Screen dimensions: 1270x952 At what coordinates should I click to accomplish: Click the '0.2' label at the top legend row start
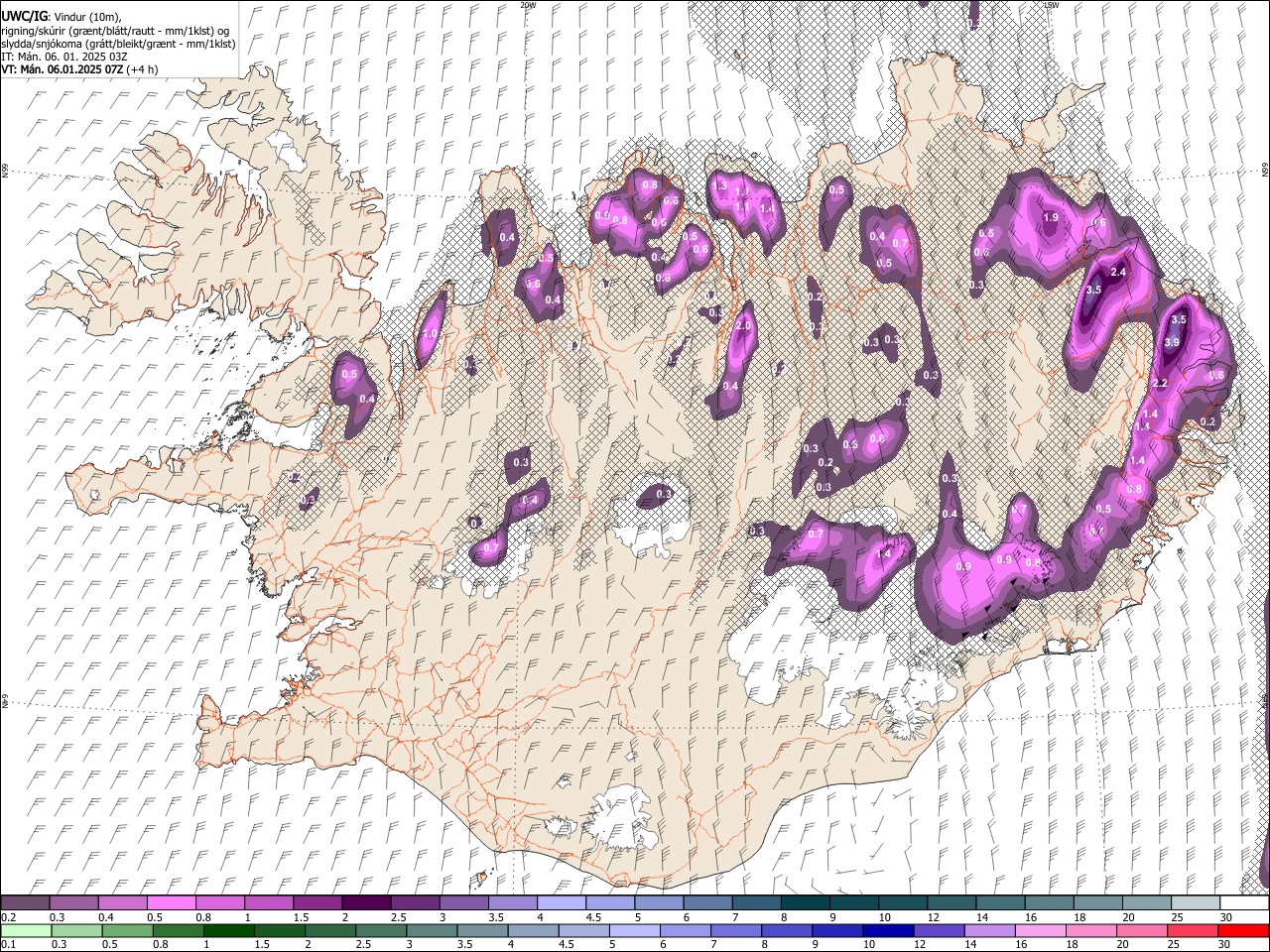pos(9,917)
